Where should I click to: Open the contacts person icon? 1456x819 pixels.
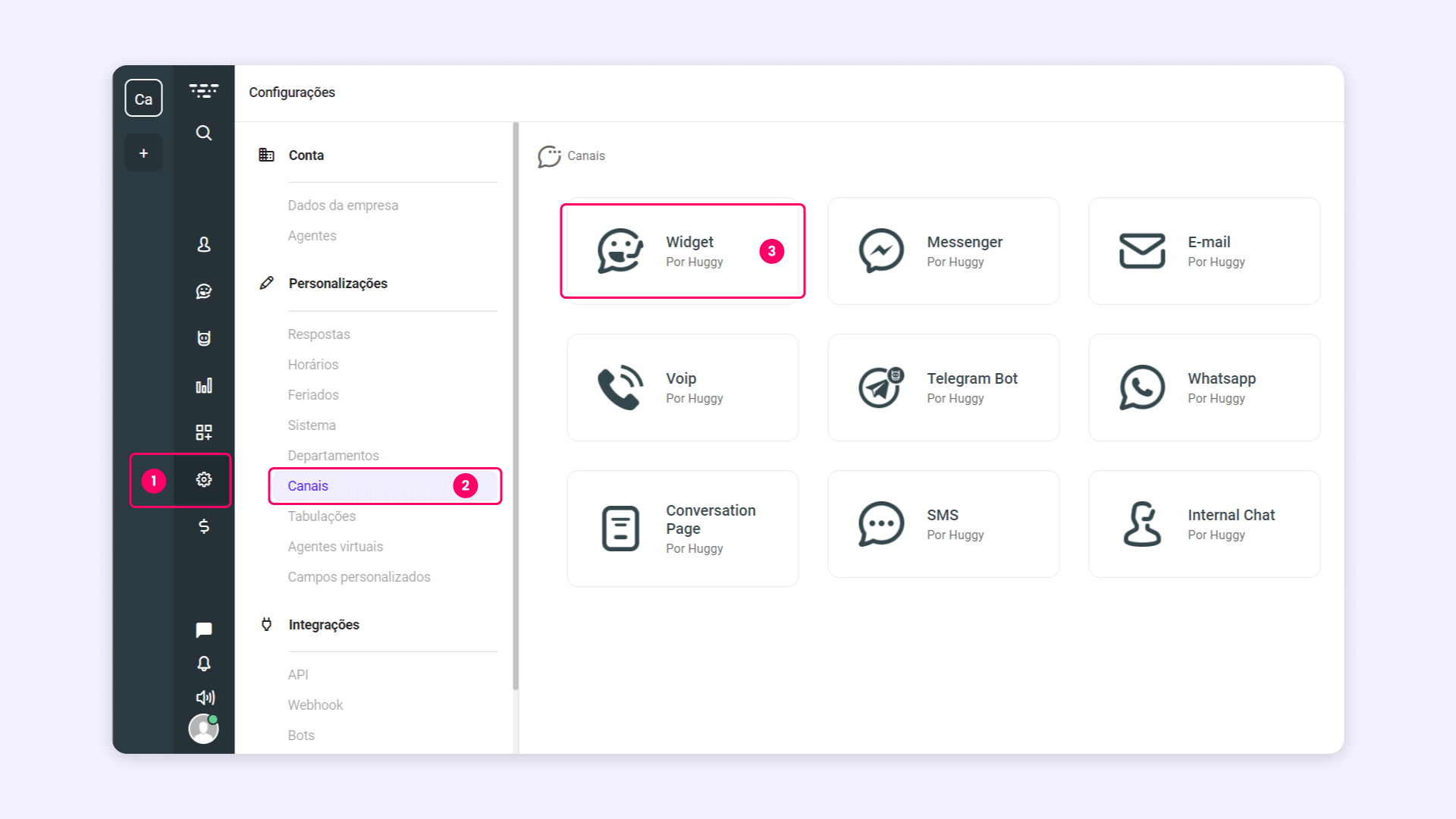coord(204,244)
